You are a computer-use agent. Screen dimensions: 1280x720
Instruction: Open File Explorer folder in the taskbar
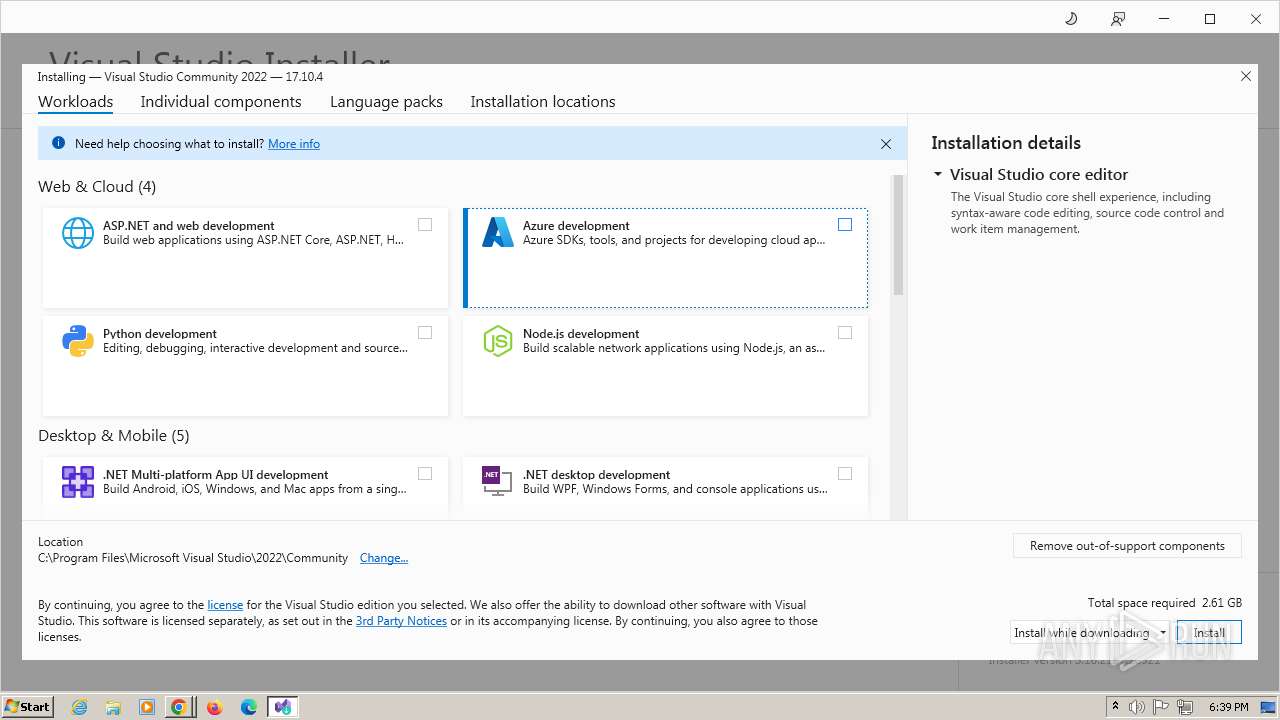113,707
